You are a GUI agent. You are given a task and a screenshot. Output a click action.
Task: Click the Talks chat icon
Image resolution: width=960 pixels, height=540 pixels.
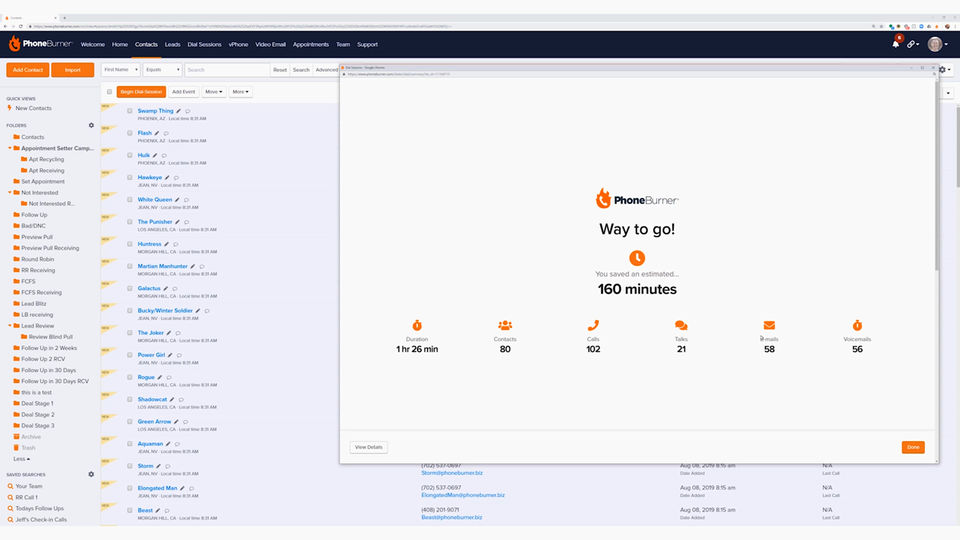681,325
